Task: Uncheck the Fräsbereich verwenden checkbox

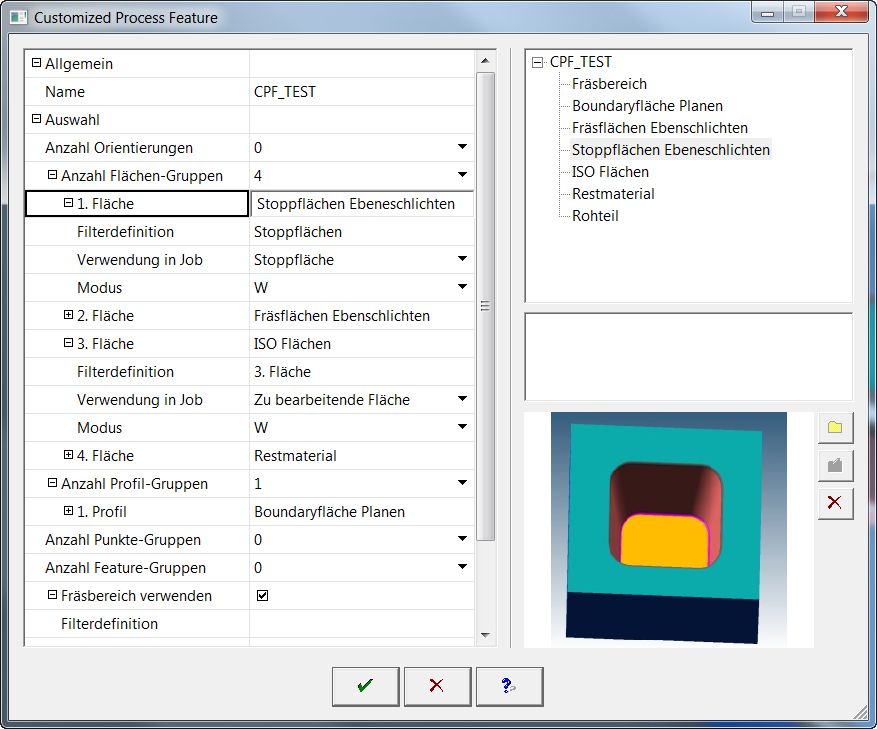Action: tap(263, 596)
